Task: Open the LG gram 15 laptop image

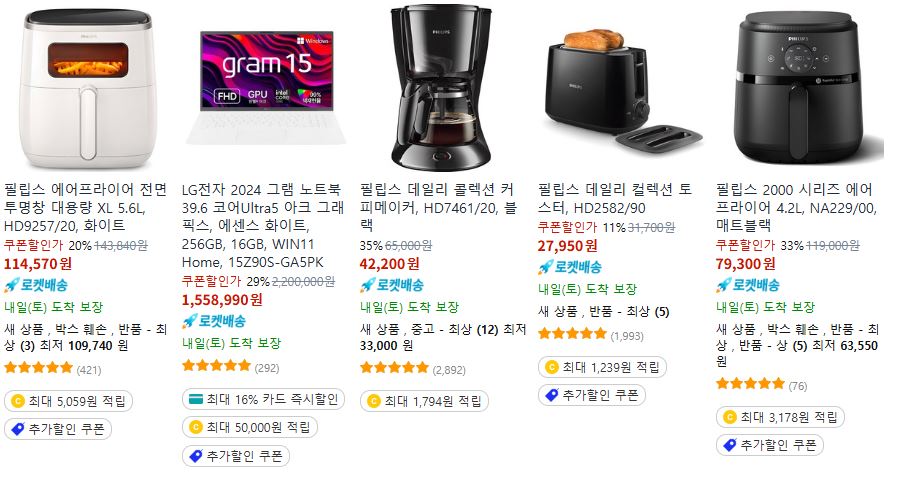Action: coord(266,88)
